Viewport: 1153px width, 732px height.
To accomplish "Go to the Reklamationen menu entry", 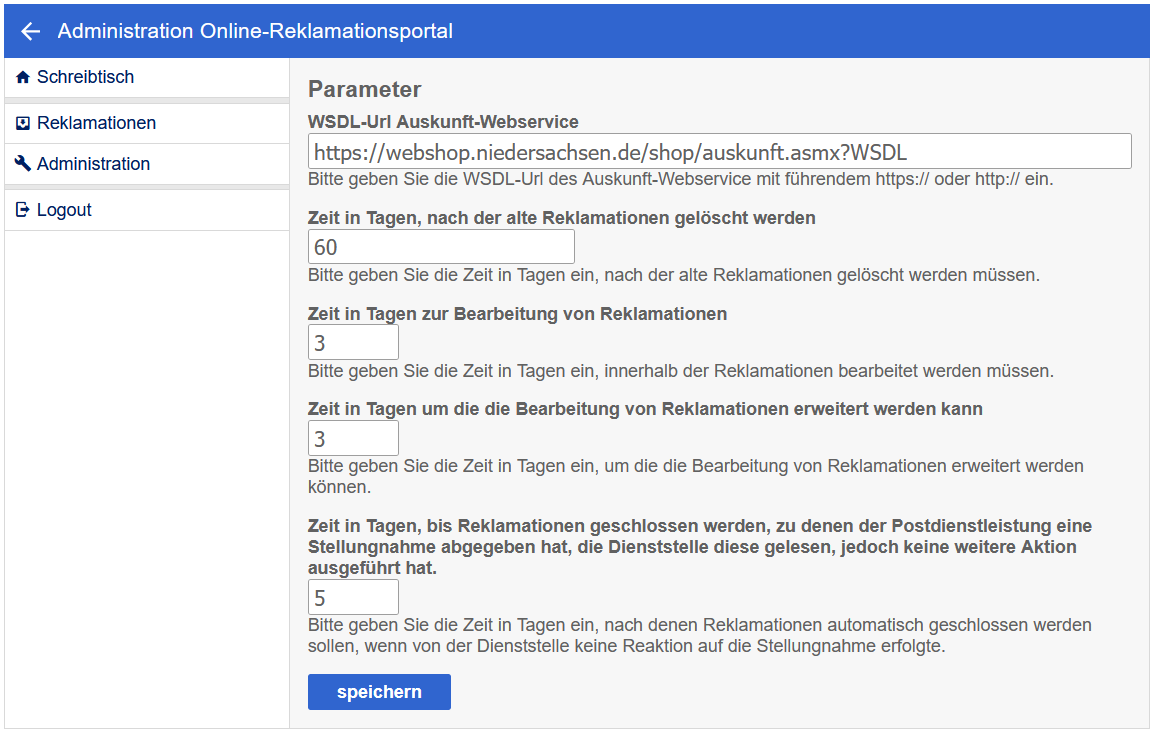I will tap(96, 124).
